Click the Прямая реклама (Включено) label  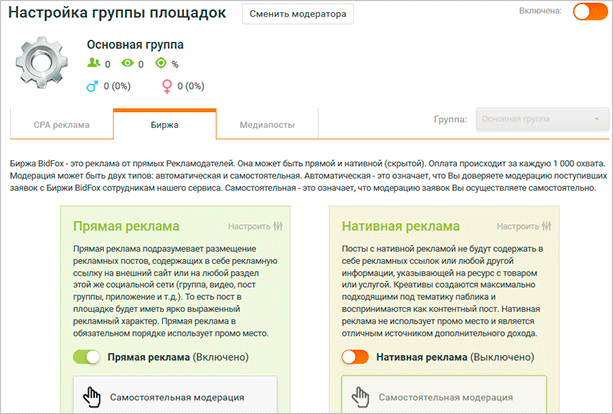click(x=178, y=357)
